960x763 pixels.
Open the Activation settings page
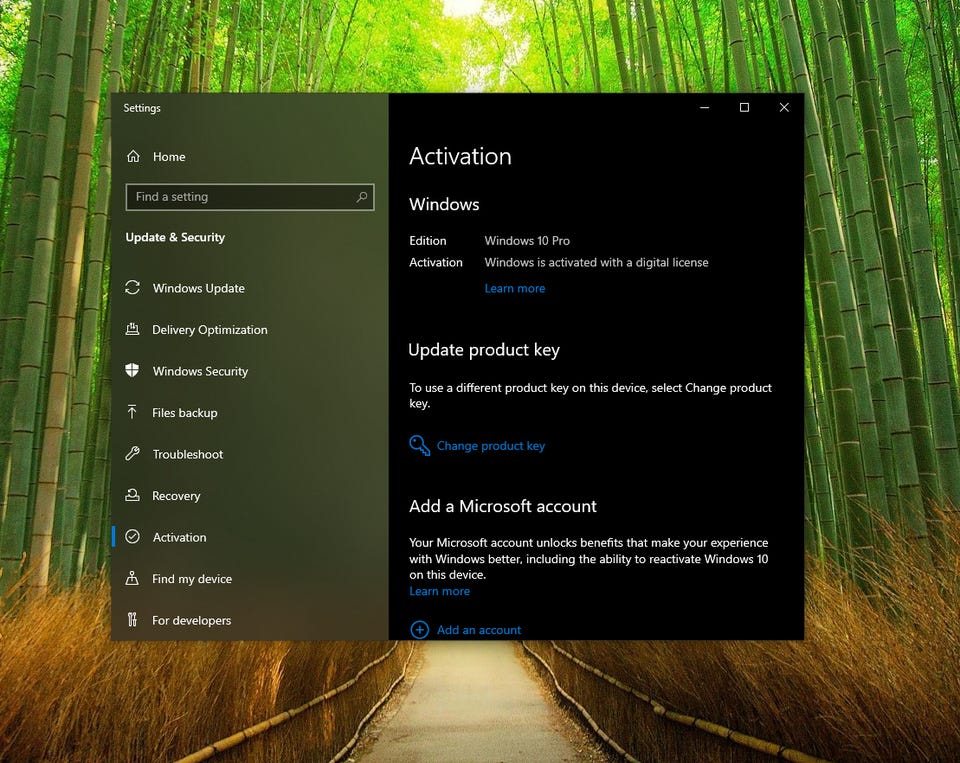point(179,538)
